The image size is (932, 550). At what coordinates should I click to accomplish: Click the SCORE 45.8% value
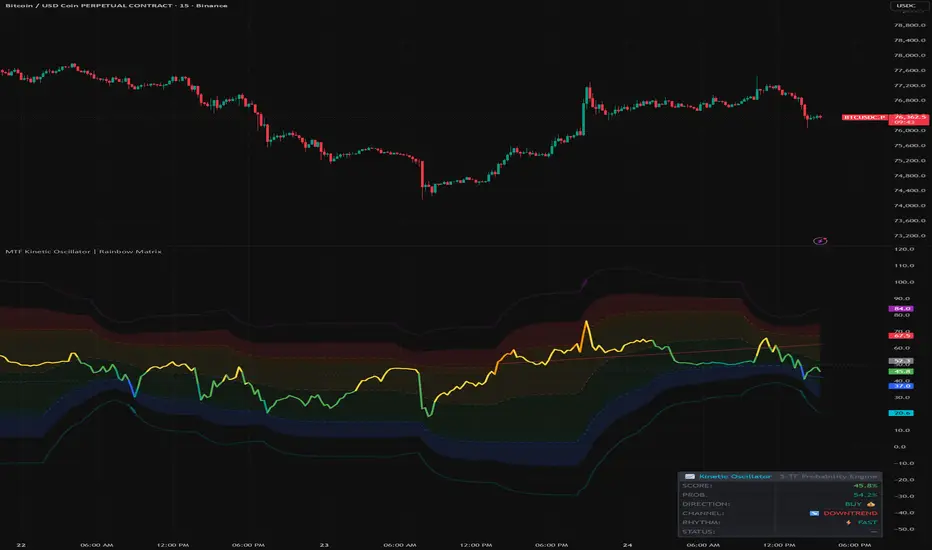pos(865,486)
